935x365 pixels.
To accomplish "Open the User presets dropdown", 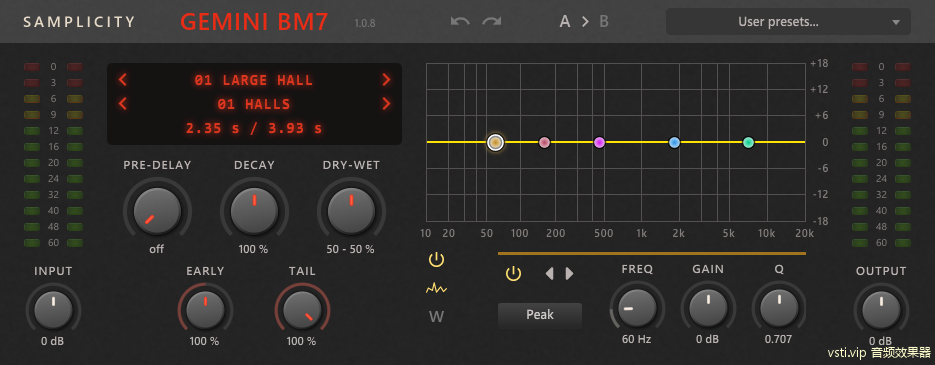I will [x=788, y=22].
